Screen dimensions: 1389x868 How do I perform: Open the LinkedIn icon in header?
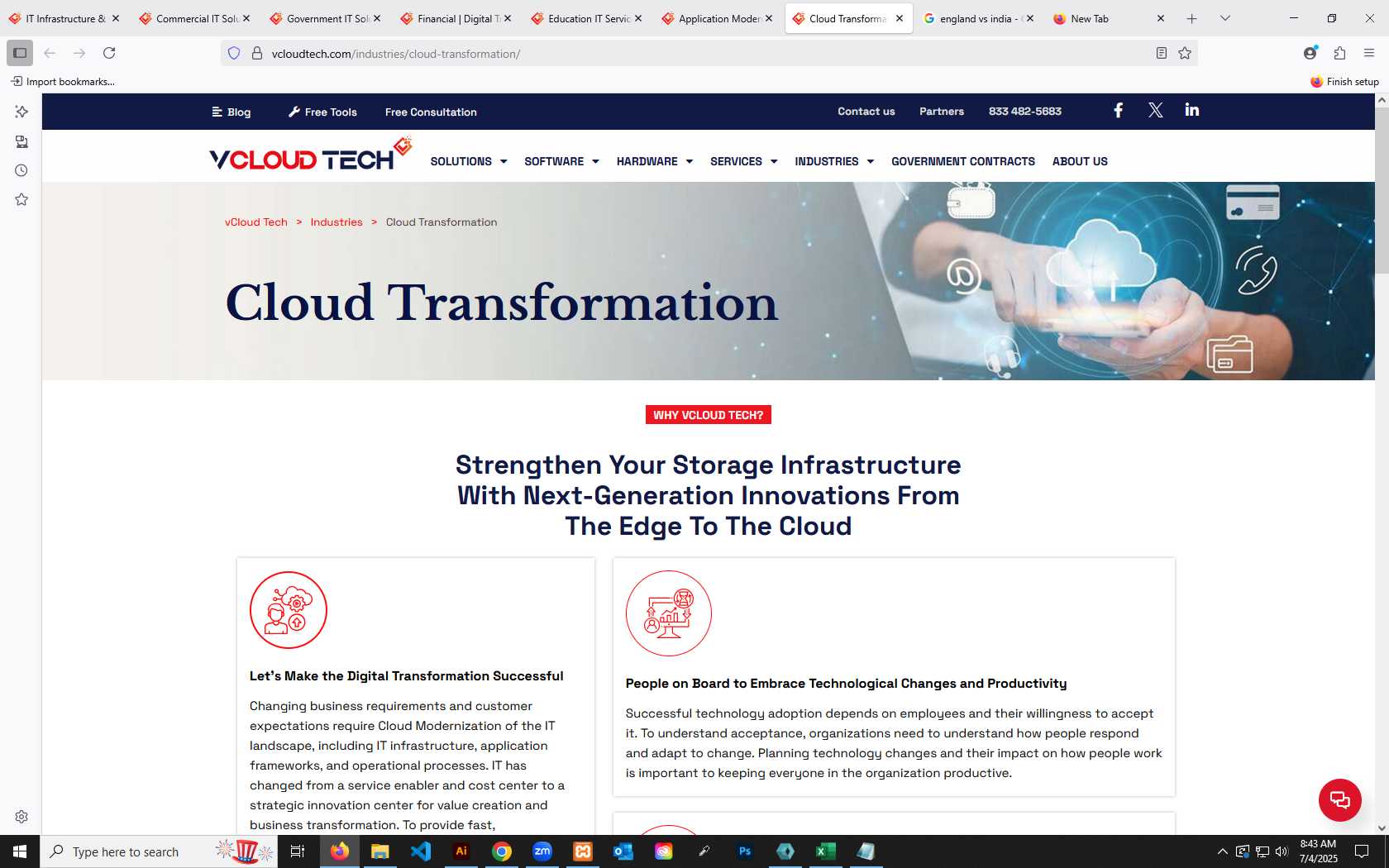point(1191,110)
